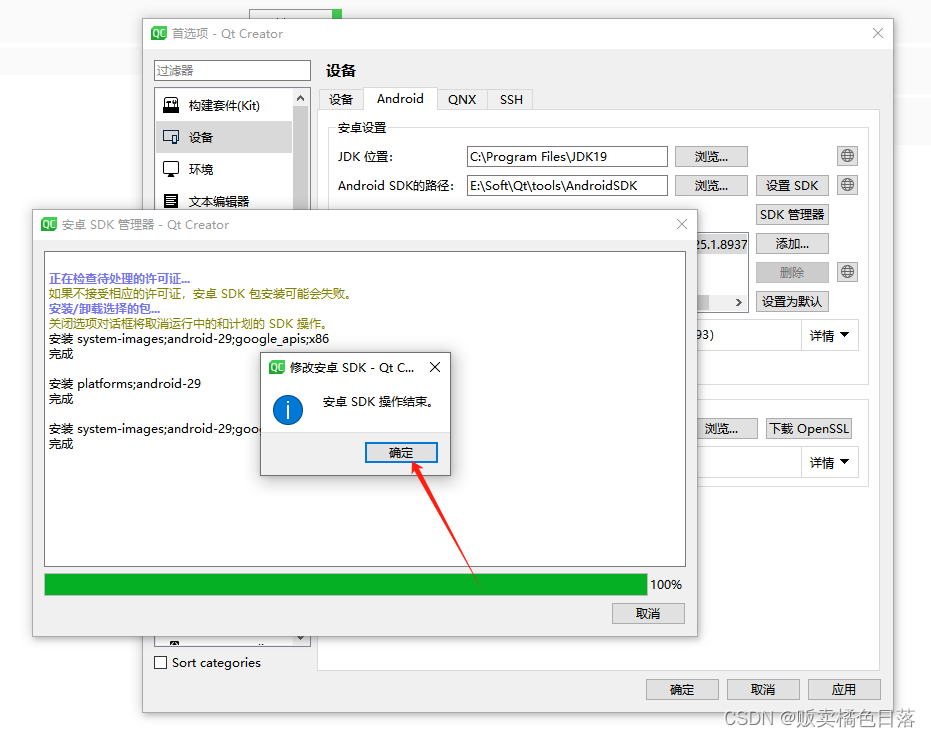The width and height of the screenshot is (931, 737).
Task: Click globe icon next to 删除 button
Action: [x=847, y=271]
